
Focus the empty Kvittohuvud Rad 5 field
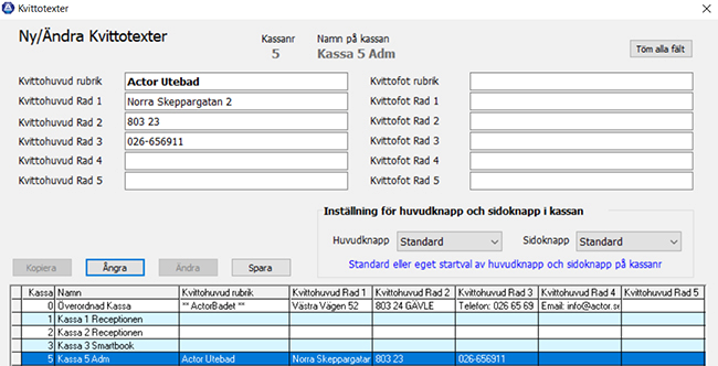pyautogui.click(x=236, y=181)
